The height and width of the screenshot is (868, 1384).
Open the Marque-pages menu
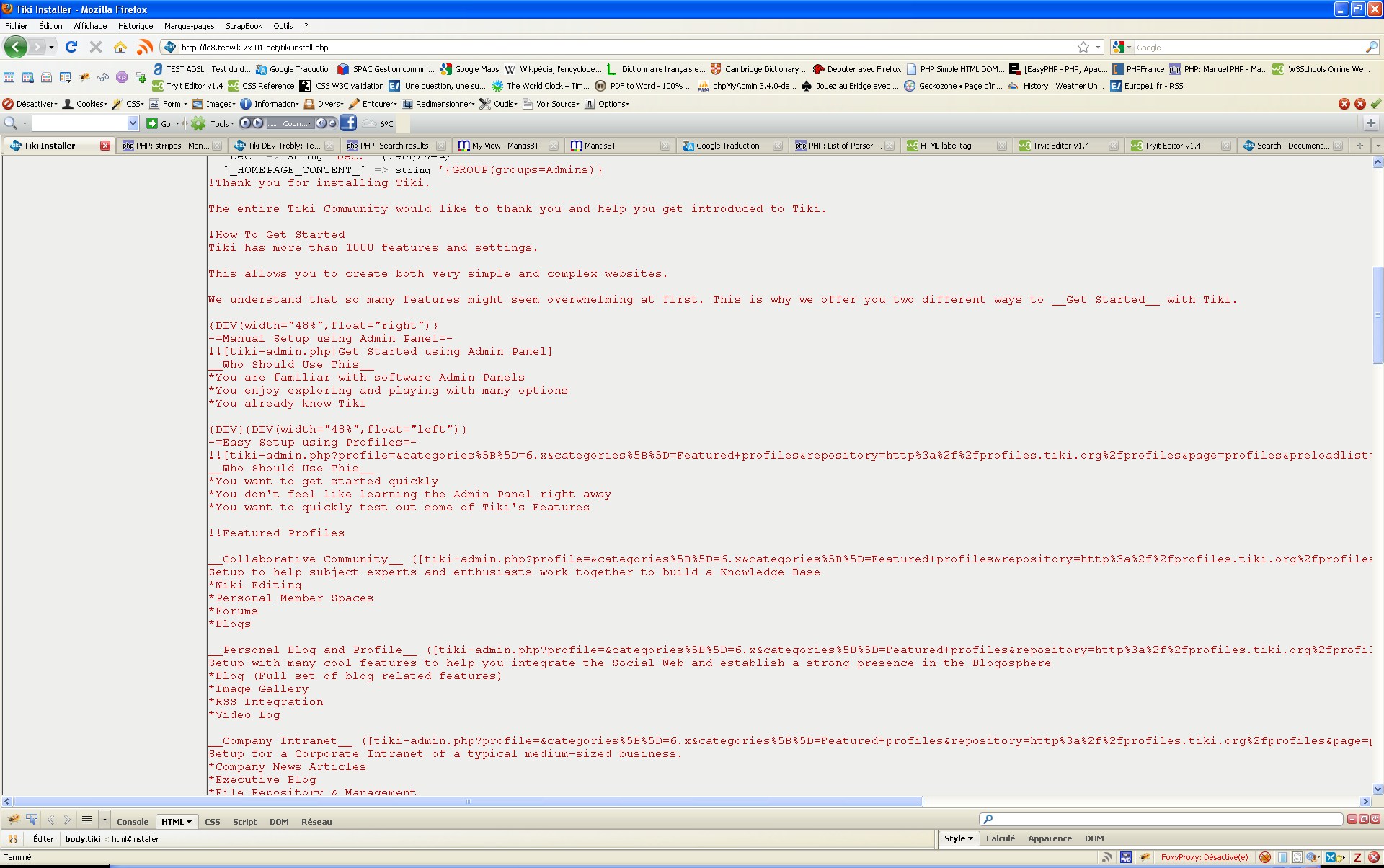pyautogui.click(x=189, y=26)
